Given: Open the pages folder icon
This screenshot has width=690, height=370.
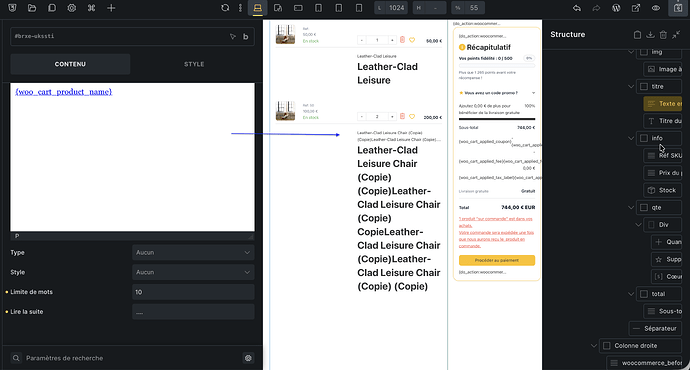Looking at the screenshot, I should click(32, 8).
